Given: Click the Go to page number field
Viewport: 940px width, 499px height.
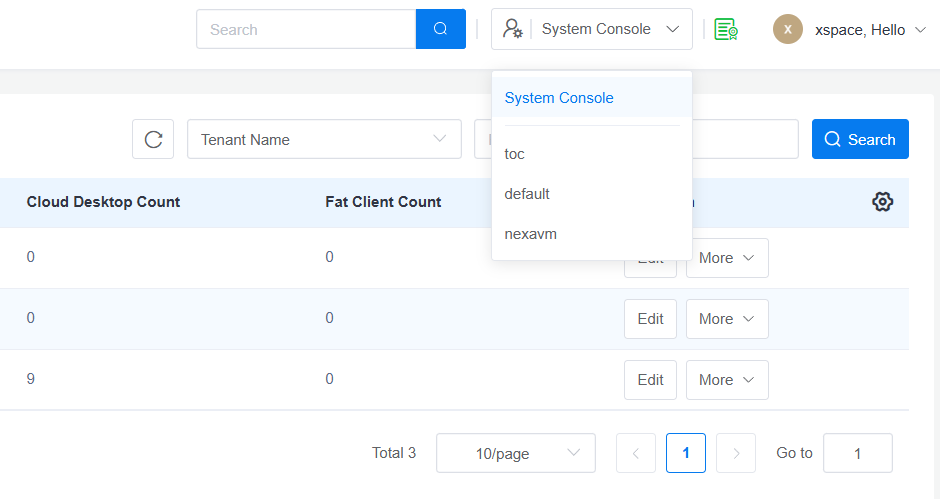Looking at the screenshot, I should pos(857,453).
